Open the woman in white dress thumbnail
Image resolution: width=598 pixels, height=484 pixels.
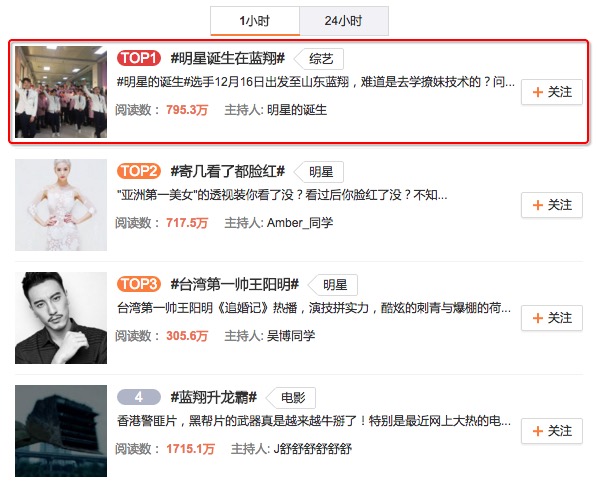coord(61,205)
